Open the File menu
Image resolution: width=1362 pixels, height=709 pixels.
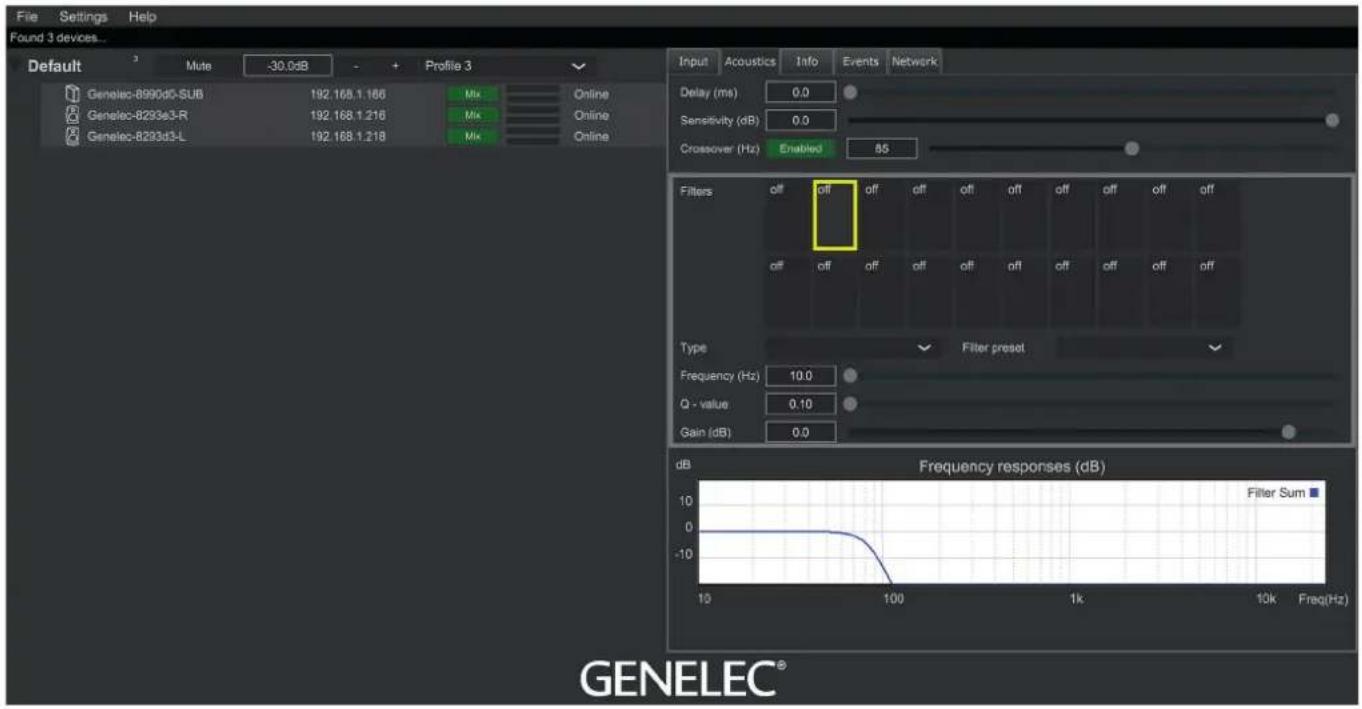[27, 17]
